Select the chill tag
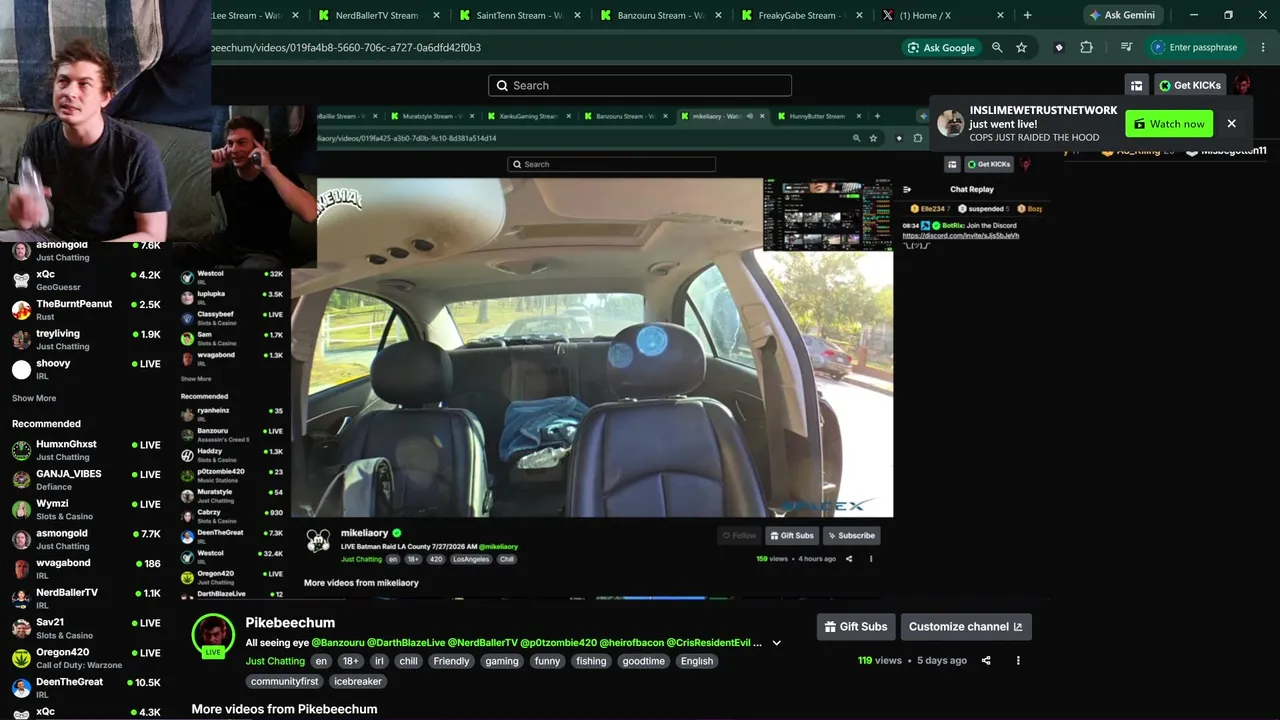 pyautogui.click(x=408, y=661)
